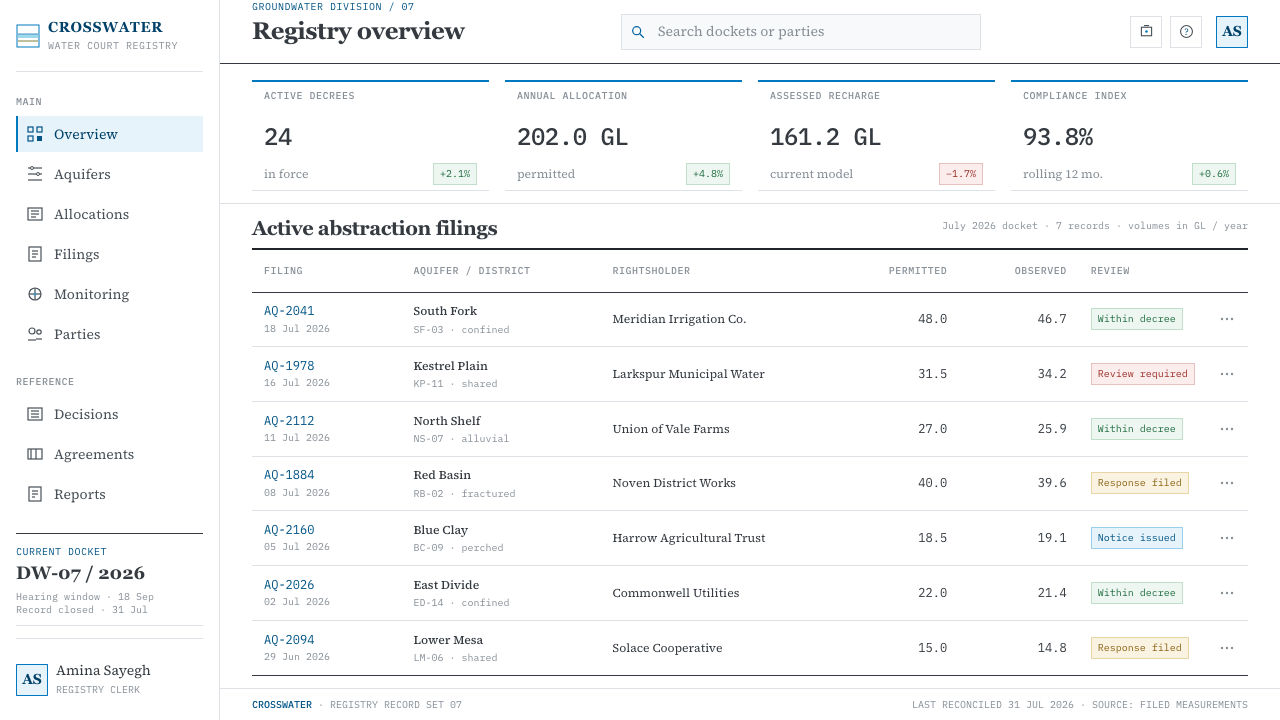Open filing link AQ-1978
This screenshot has height=720, width=1280.
pyautogui.click(x=289, y=366)
